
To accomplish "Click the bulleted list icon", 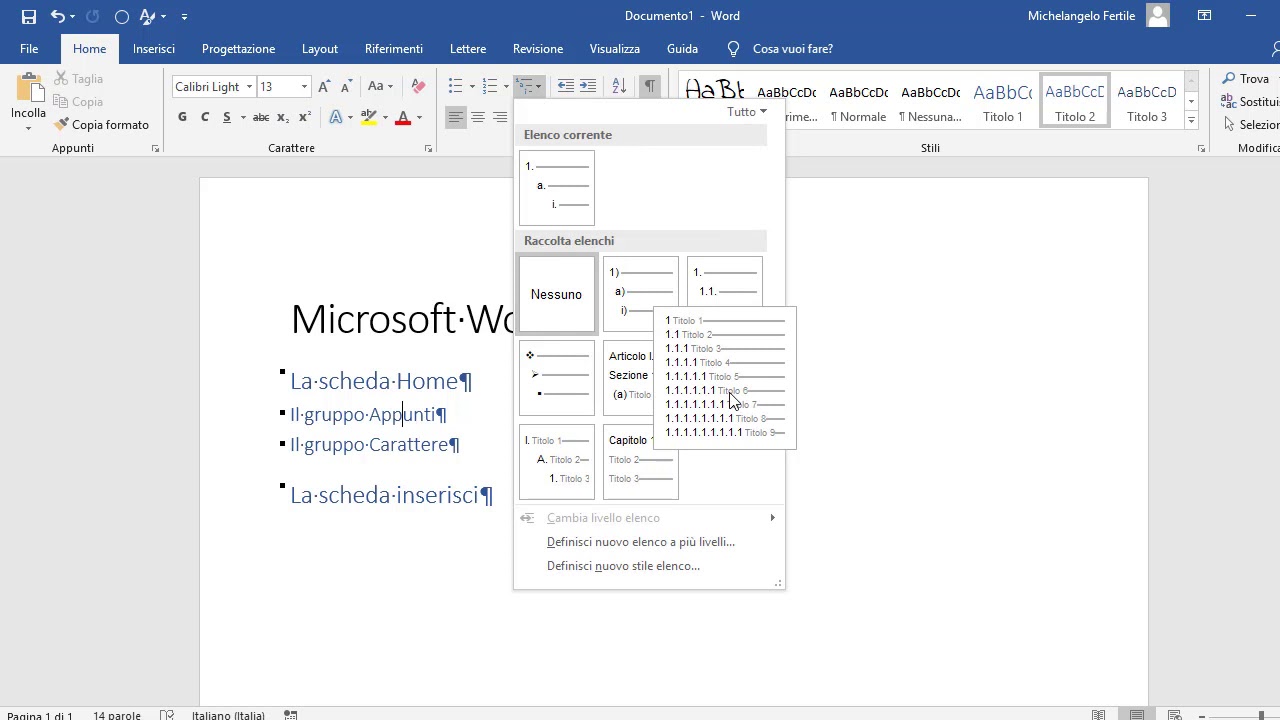I will point(455,86).
